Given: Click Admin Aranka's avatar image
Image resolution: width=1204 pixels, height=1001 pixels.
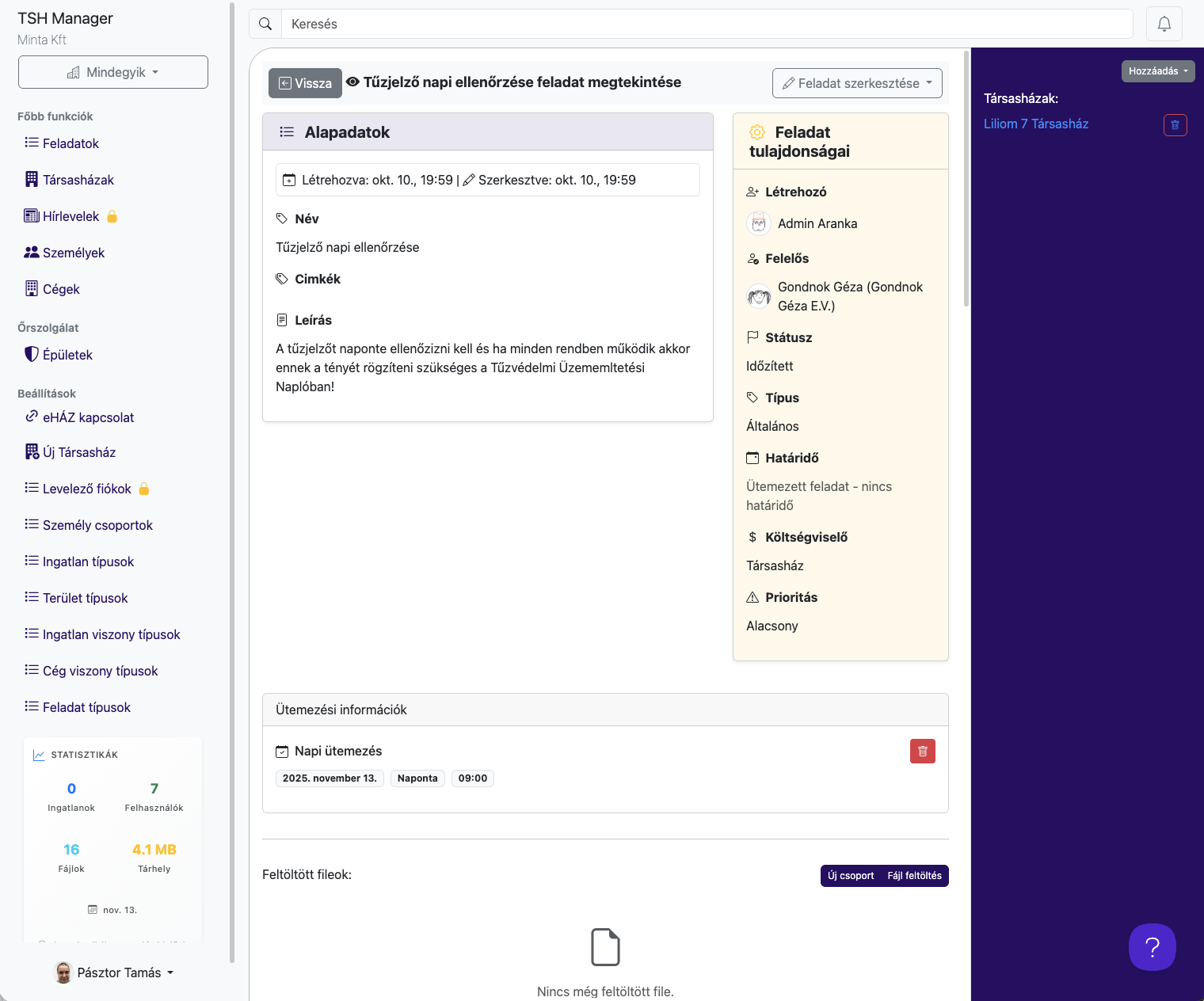Looking at the screenshot, I should click(759, 223).
